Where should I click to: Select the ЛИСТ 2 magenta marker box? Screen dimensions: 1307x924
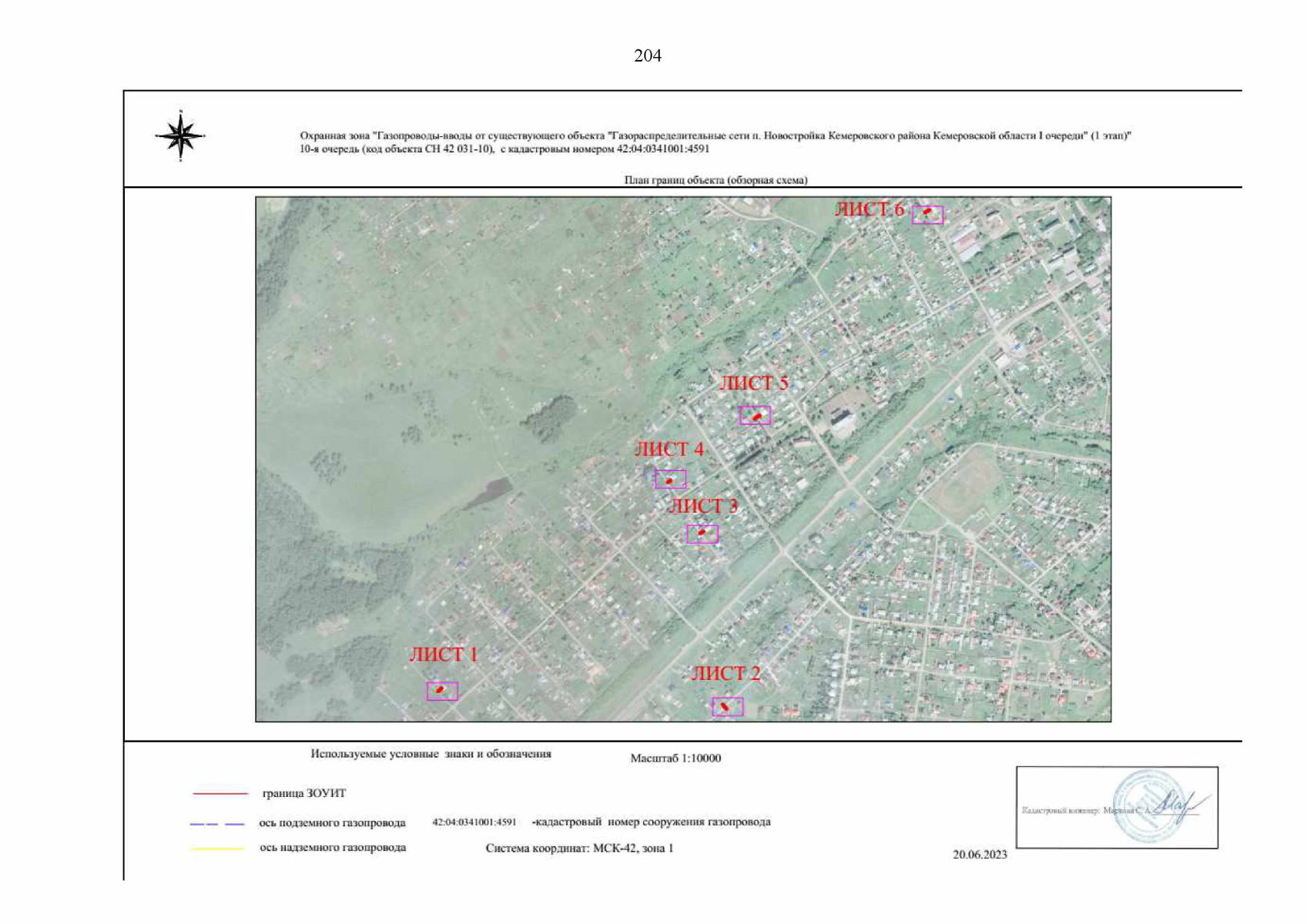point(727,707)
